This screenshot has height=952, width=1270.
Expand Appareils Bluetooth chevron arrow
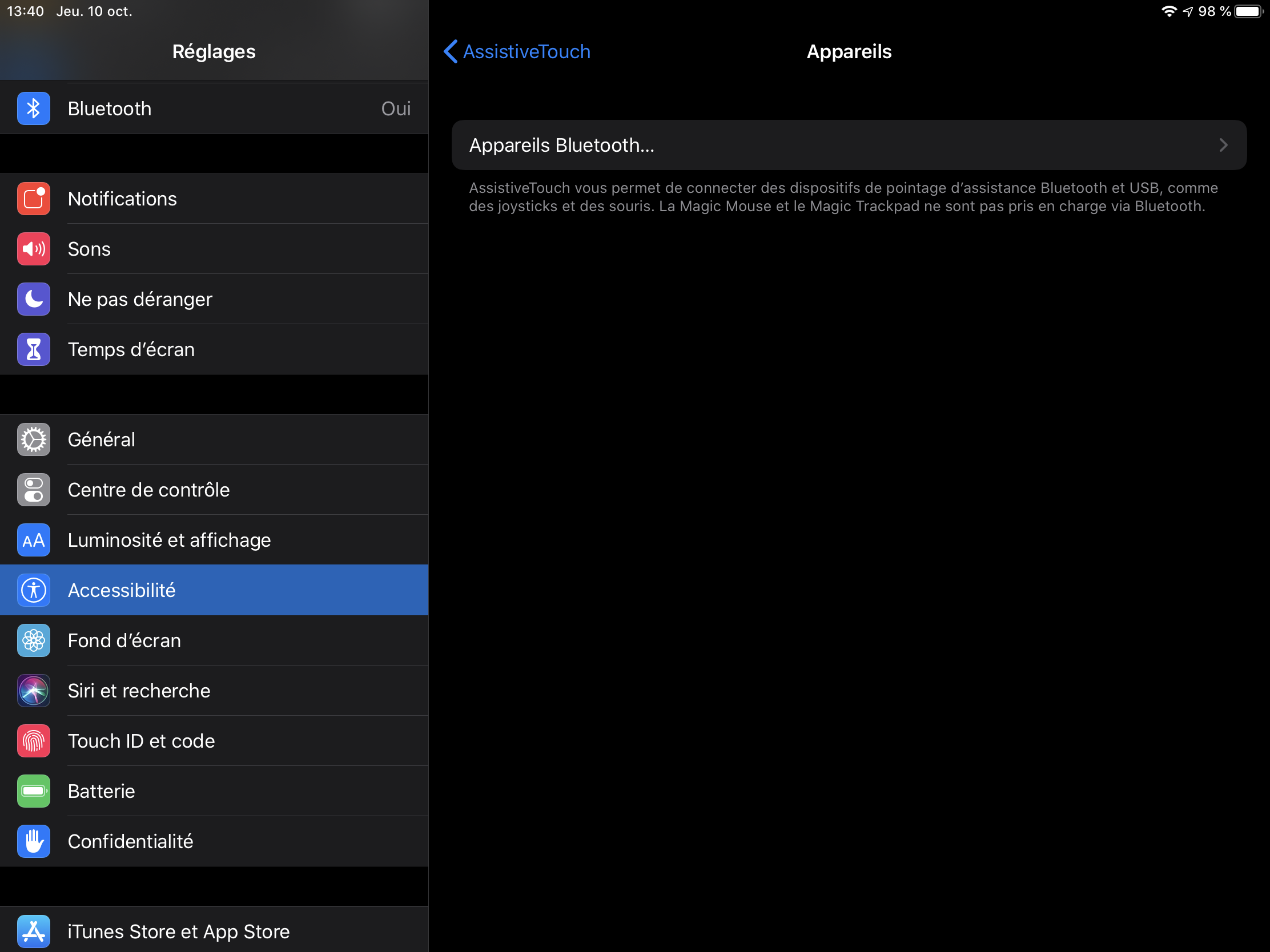pyautogui.click(x=1223, y=145)
